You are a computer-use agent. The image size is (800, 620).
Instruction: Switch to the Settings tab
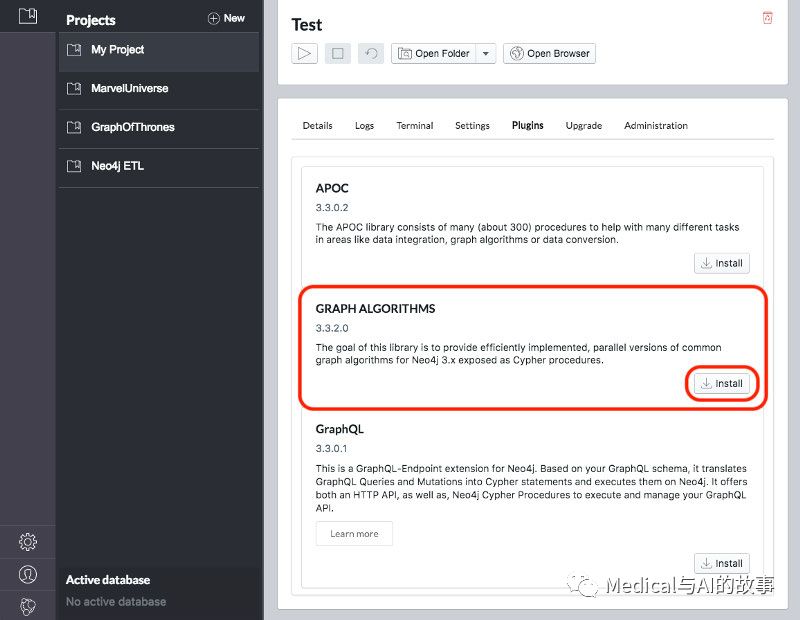pos(472,126)
